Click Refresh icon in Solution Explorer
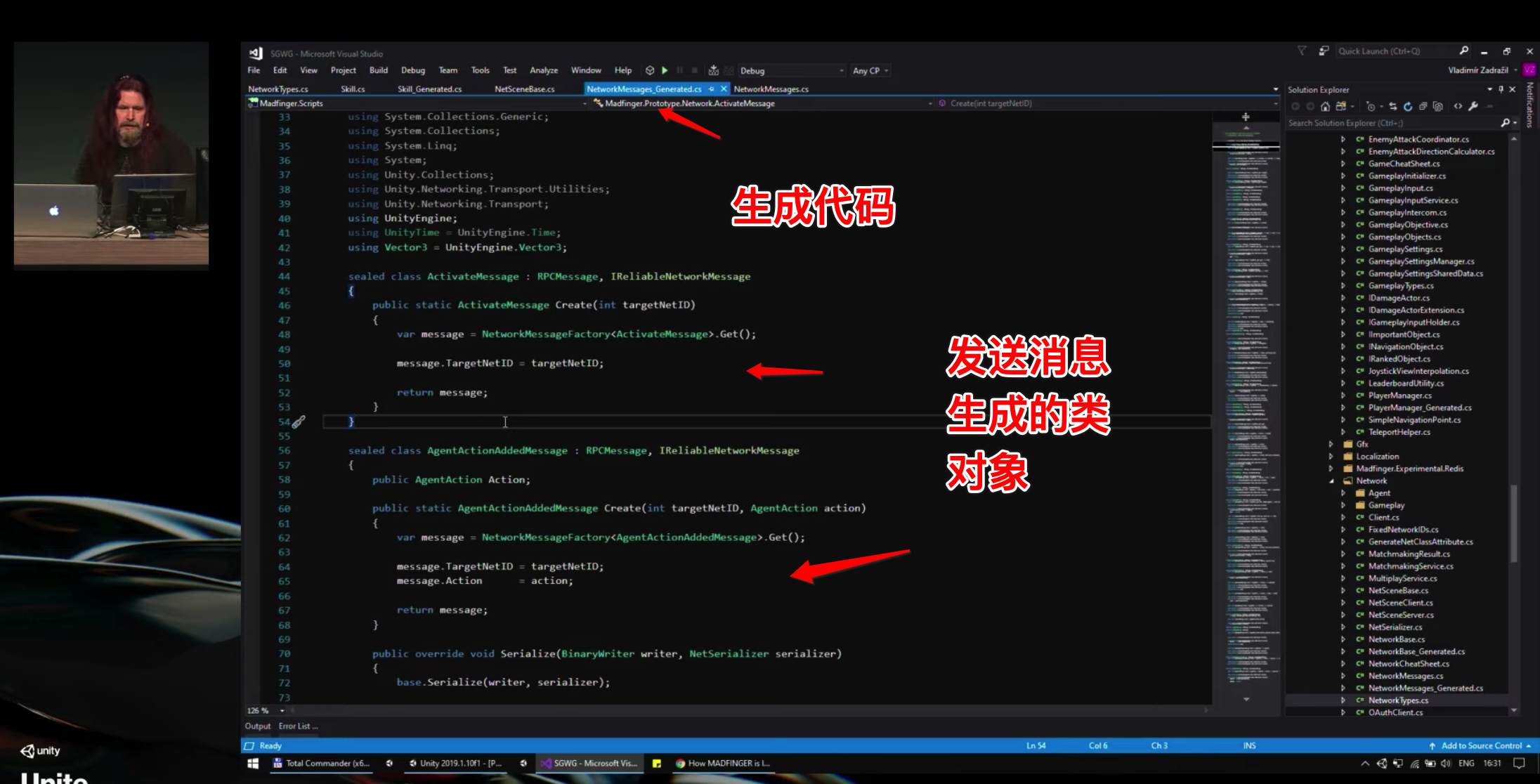This screenshot has width=1540, height=784. [1408, 106]
